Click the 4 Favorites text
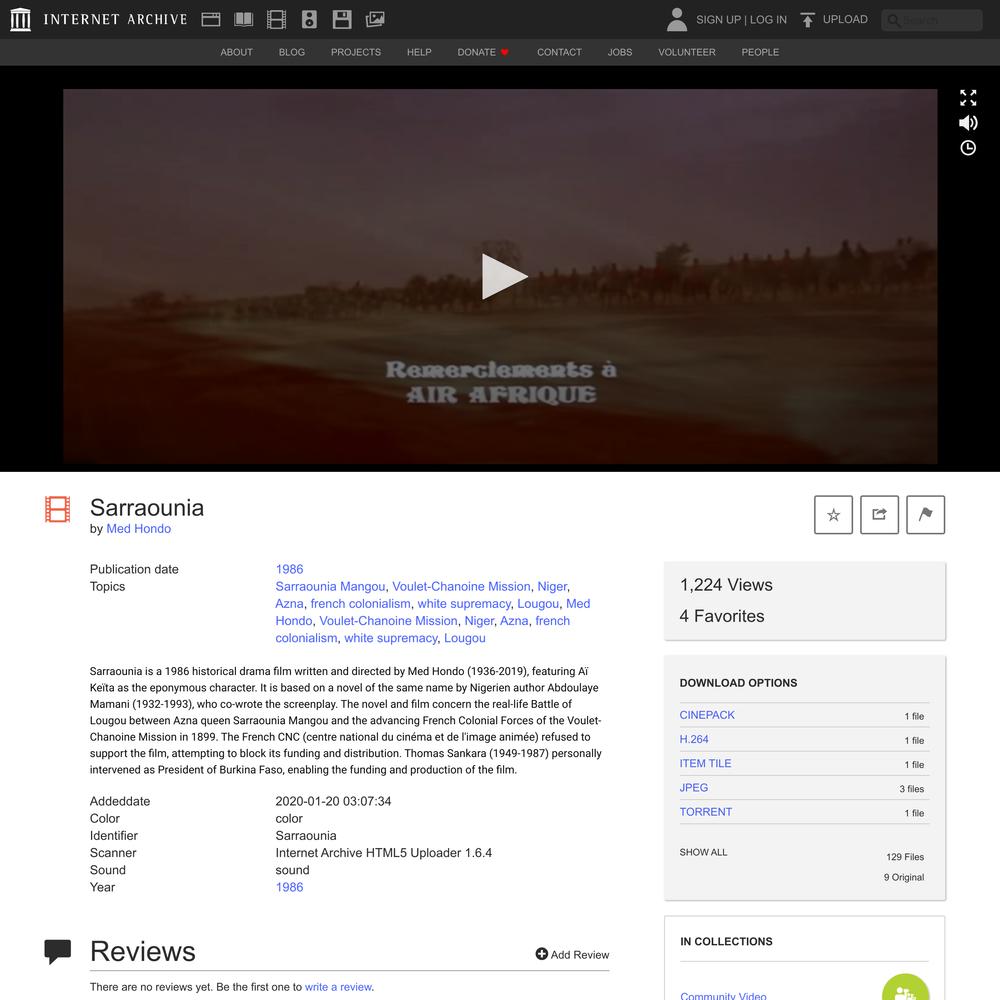 722,616
